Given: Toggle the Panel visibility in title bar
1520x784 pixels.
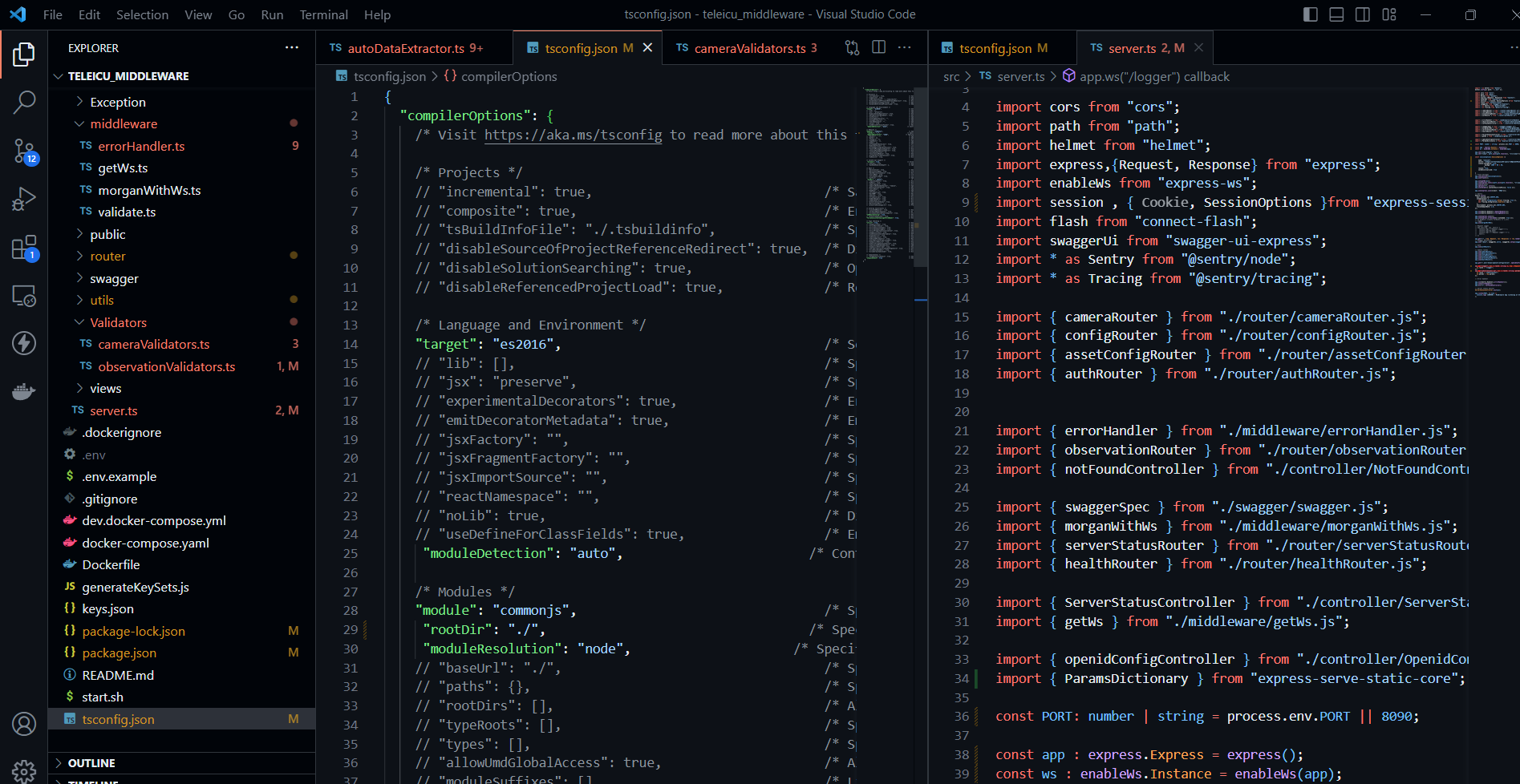Looking at the screenshot, I should click(x=1336, y=14).
